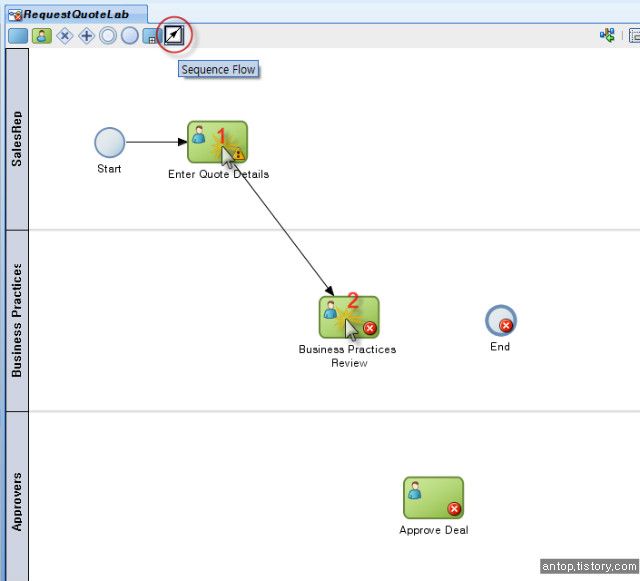Click the tab's RequestQuoteLab process icon

click(x=15, y=15)
